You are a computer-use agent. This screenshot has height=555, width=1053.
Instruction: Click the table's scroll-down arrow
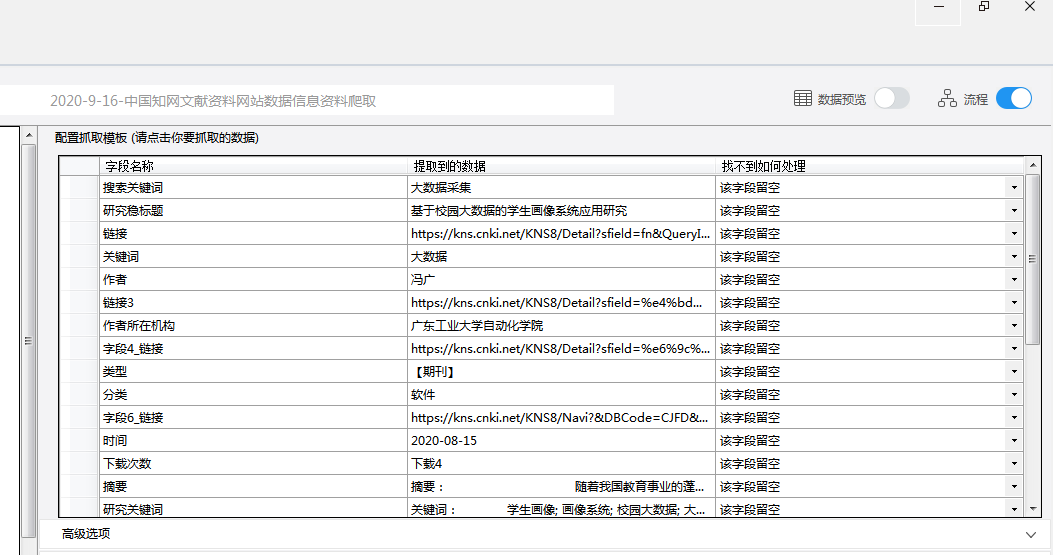(x=1032, y=509)
